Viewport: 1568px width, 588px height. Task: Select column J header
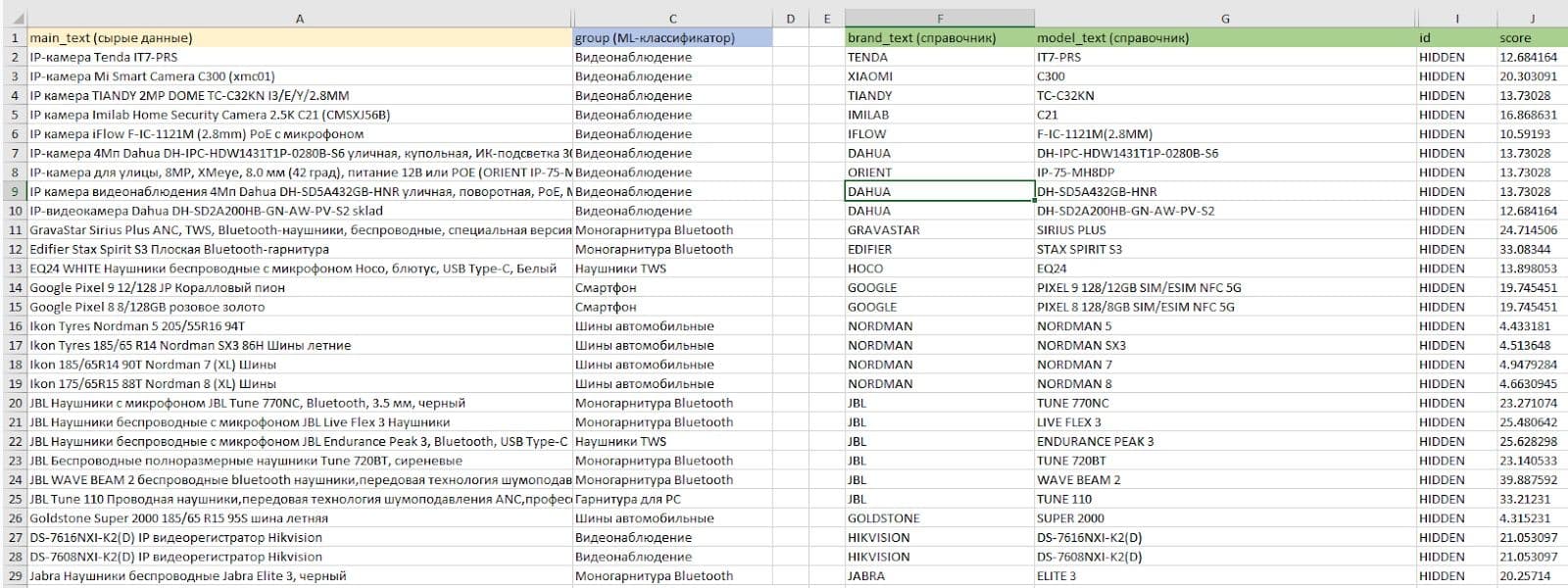tap(1532, 19)
